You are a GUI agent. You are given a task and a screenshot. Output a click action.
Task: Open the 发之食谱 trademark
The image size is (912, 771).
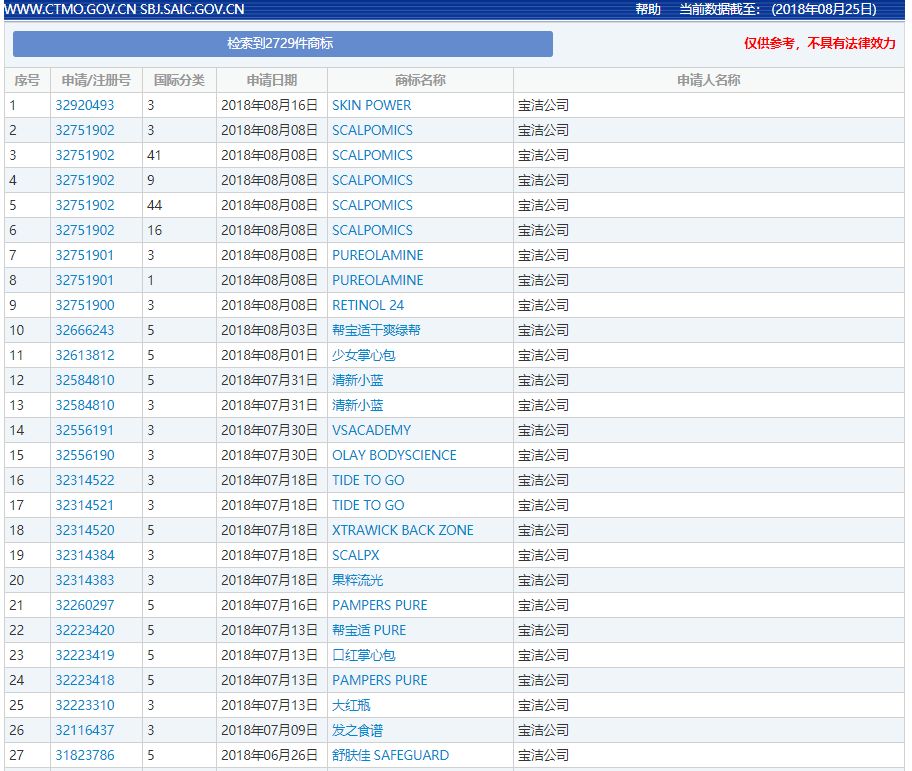[357, 730]
